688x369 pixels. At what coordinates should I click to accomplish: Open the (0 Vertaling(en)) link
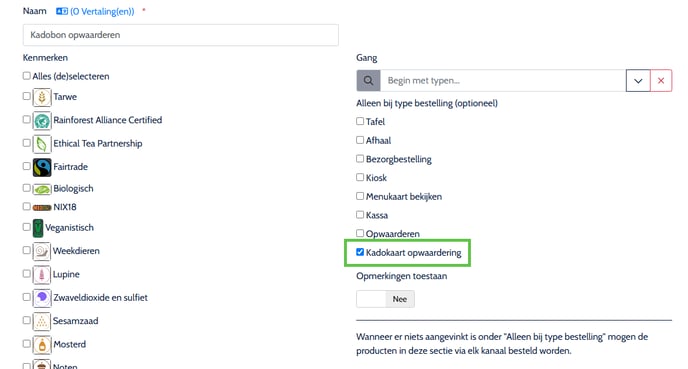102,12
